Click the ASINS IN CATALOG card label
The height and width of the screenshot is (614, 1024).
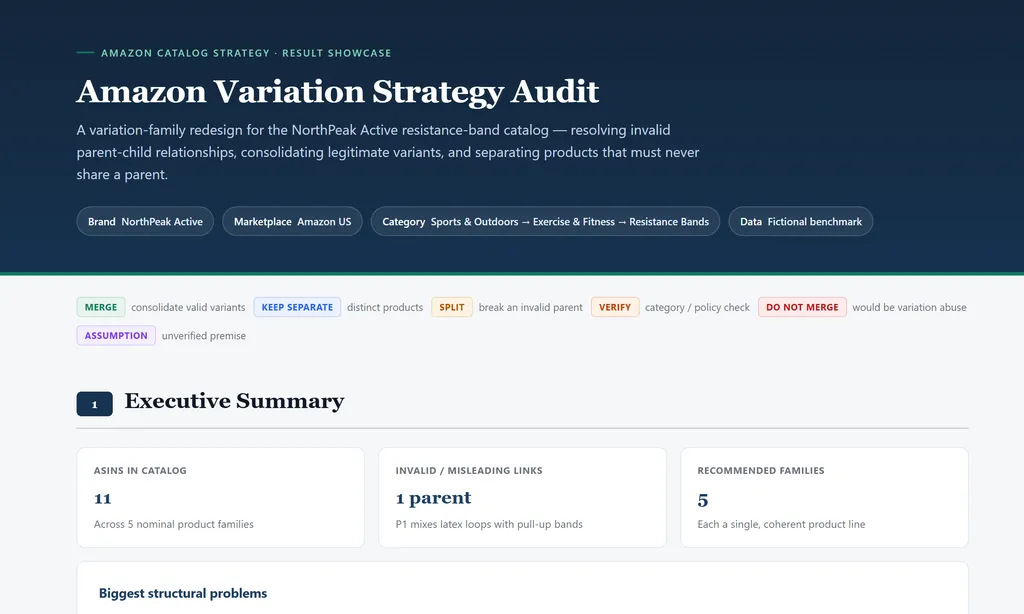(140, 470)
